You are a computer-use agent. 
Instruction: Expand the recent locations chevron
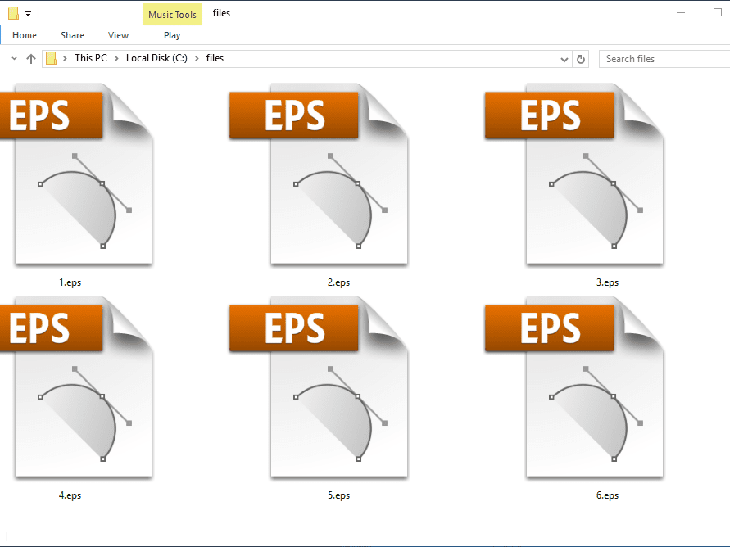(13, 59)
